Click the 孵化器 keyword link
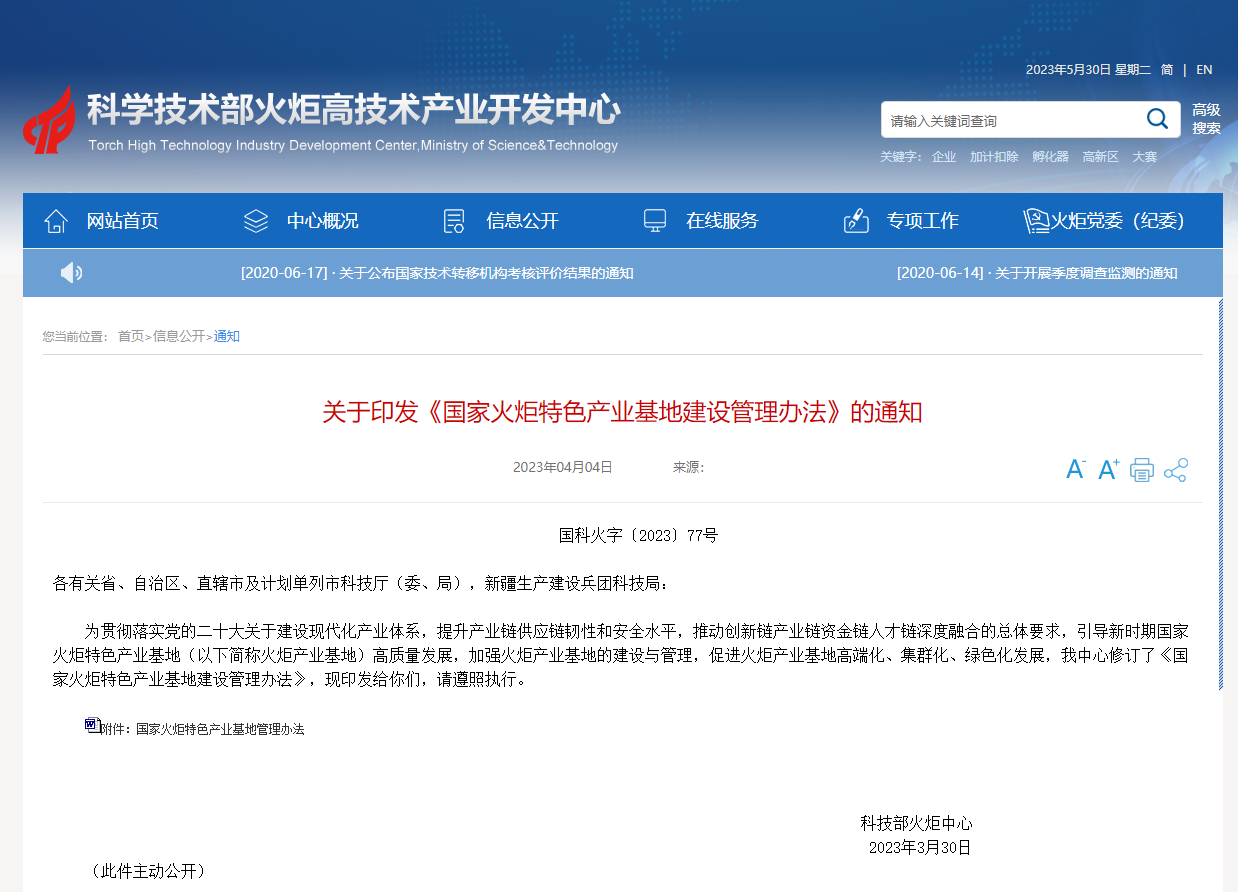This screenshot has height=892, width=1238. coord(1050,157)
